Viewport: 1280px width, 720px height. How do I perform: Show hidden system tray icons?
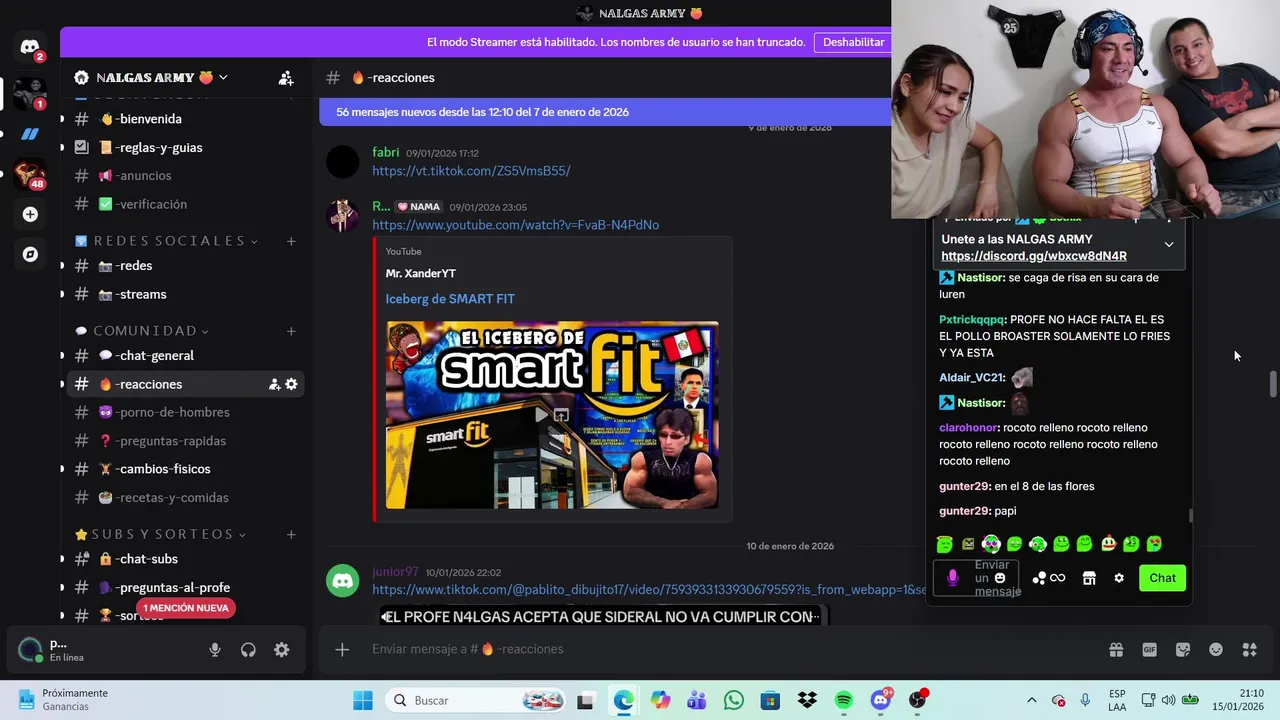(1032, 700)
